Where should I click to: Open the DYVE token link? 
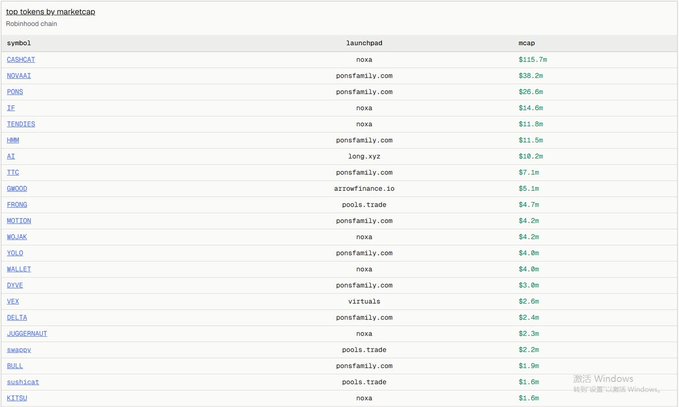click(x=15, y=285)
